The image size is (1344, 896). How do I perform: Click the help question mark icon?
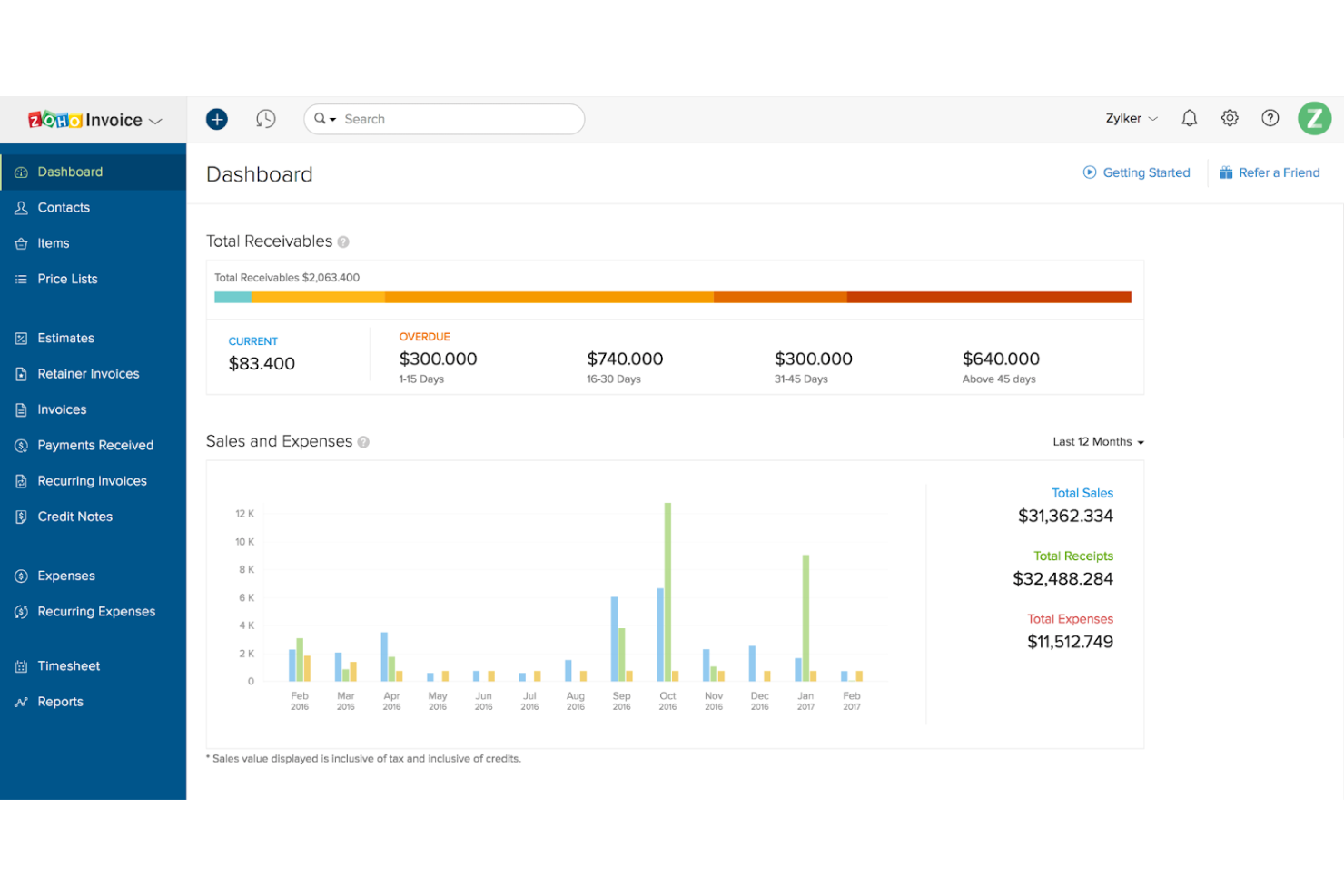[1270, 117]
